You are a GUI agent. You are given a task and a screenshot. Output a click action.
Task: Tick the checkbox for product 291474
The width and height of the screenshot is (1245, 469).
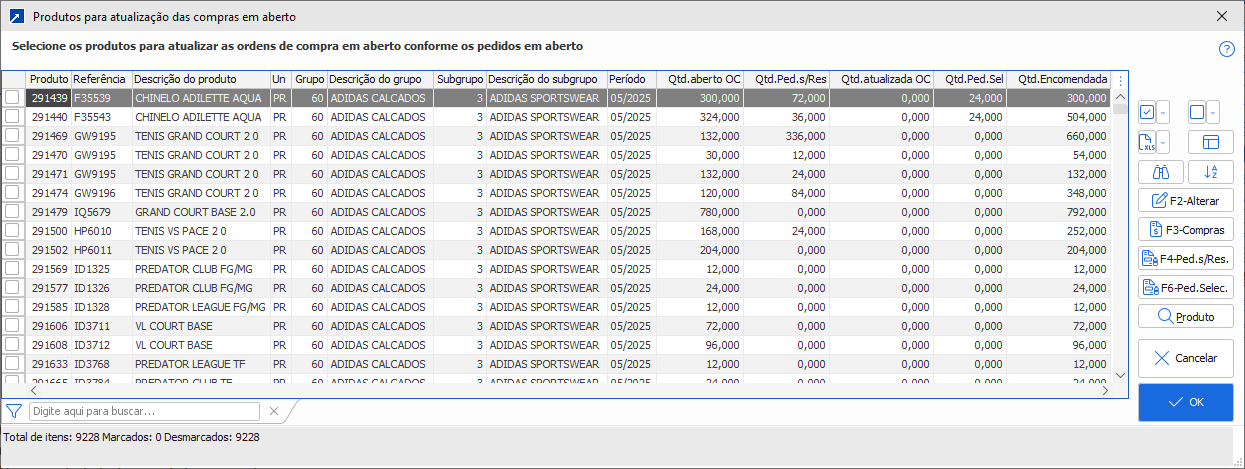pos(12,193)
